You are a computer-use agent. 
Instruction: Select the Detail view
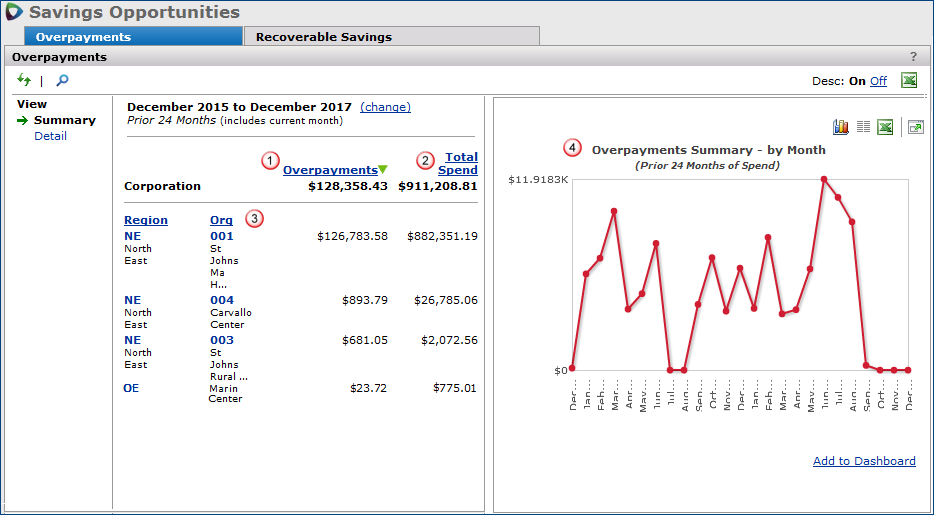[50, 136]
